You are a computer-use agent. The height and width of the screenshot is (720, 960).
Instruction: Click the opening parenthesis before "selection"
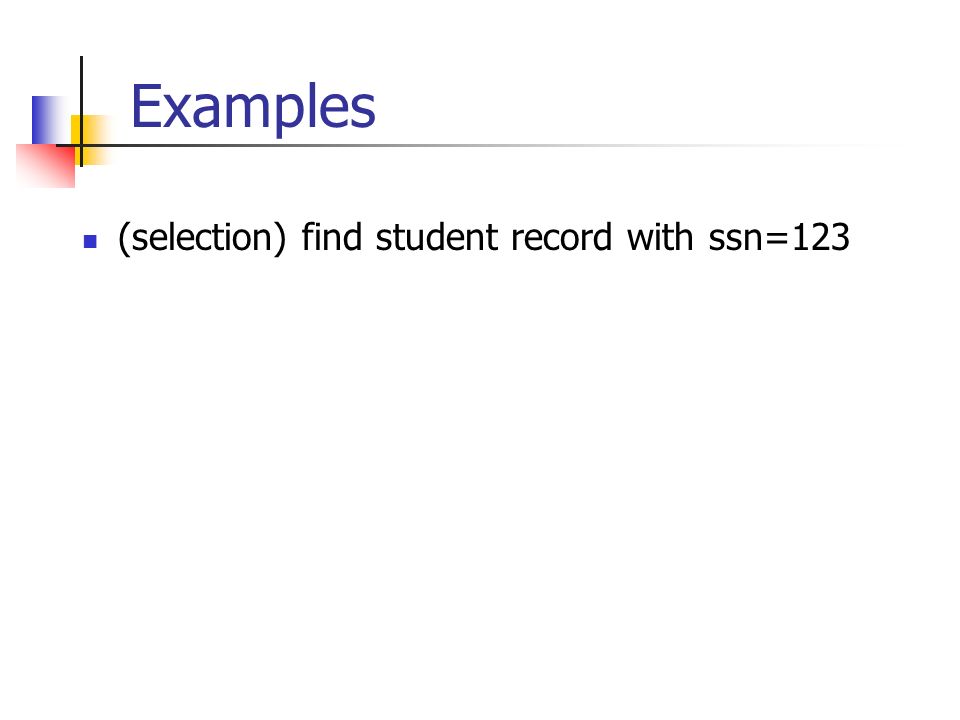tap(123, 238)
